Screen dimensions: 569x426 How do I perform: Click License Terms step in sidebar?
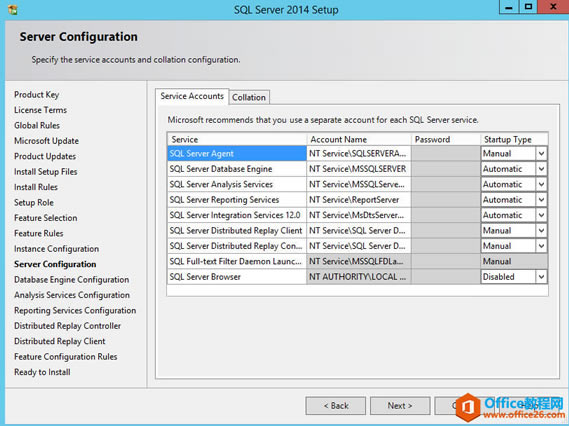pos(40,110)
